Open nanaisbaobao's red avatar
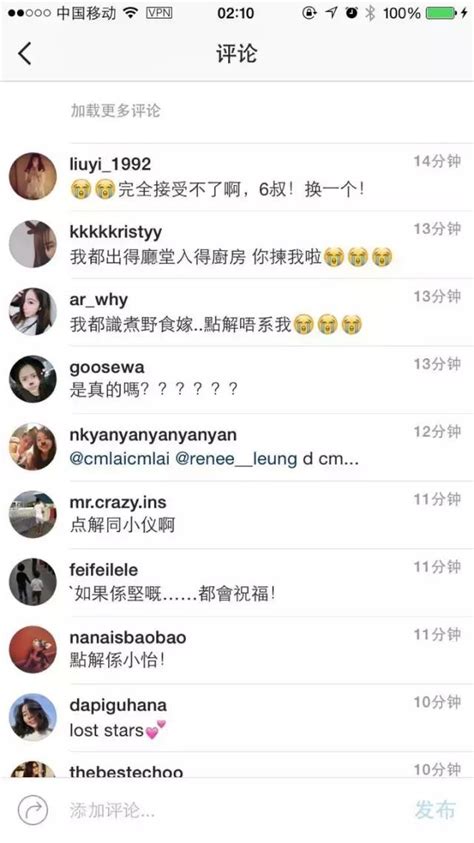 [33, 649]
